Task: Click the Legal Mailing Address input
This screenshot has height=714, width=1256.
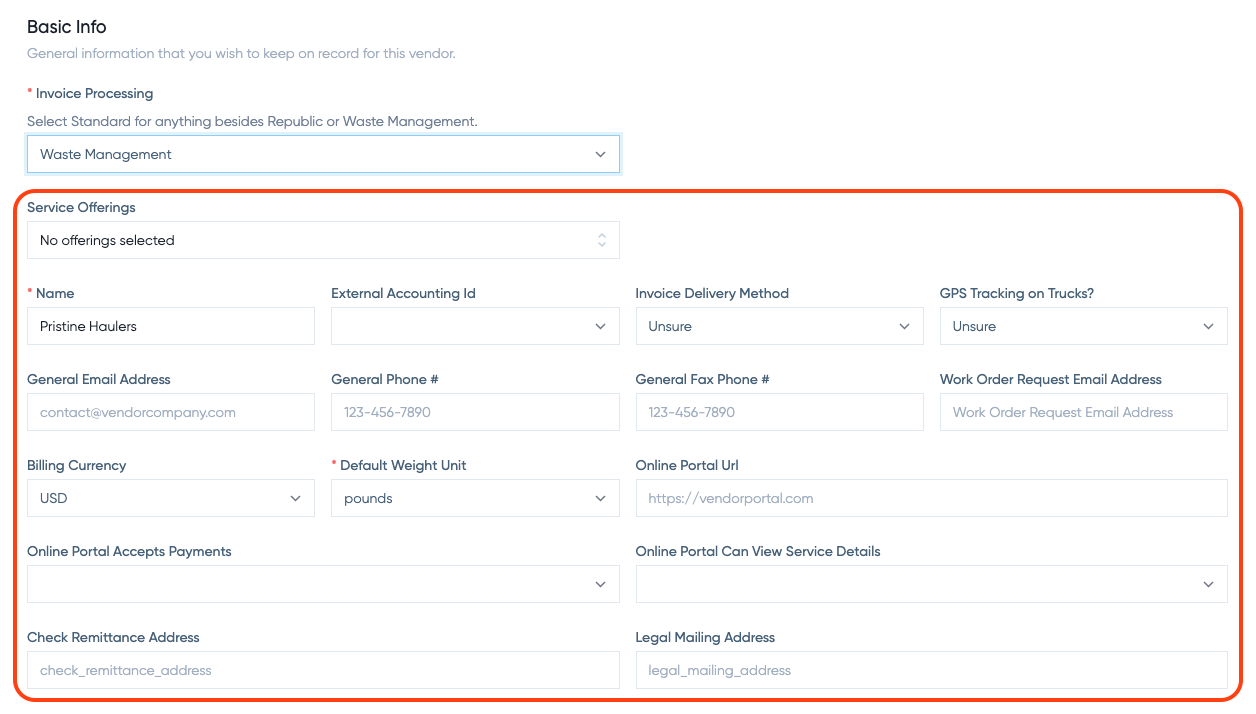Action: [932, 670]
